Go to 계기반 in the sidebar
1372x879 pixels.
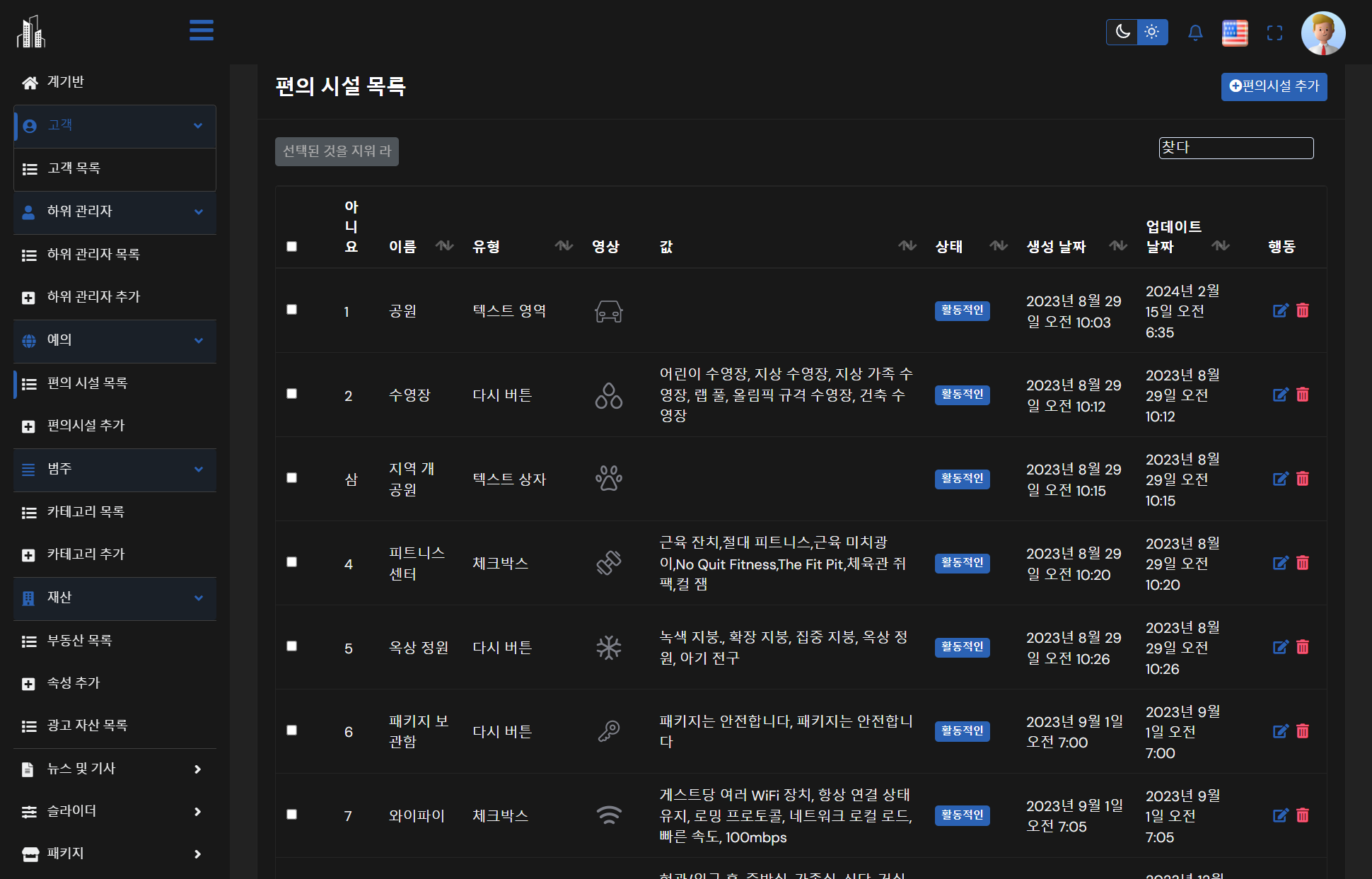66,82
